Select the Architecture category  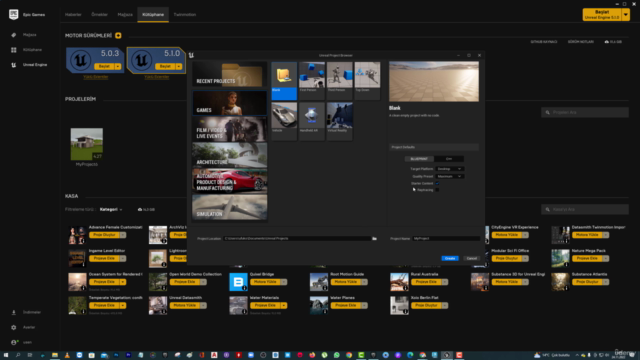click(x=230, y=155)
